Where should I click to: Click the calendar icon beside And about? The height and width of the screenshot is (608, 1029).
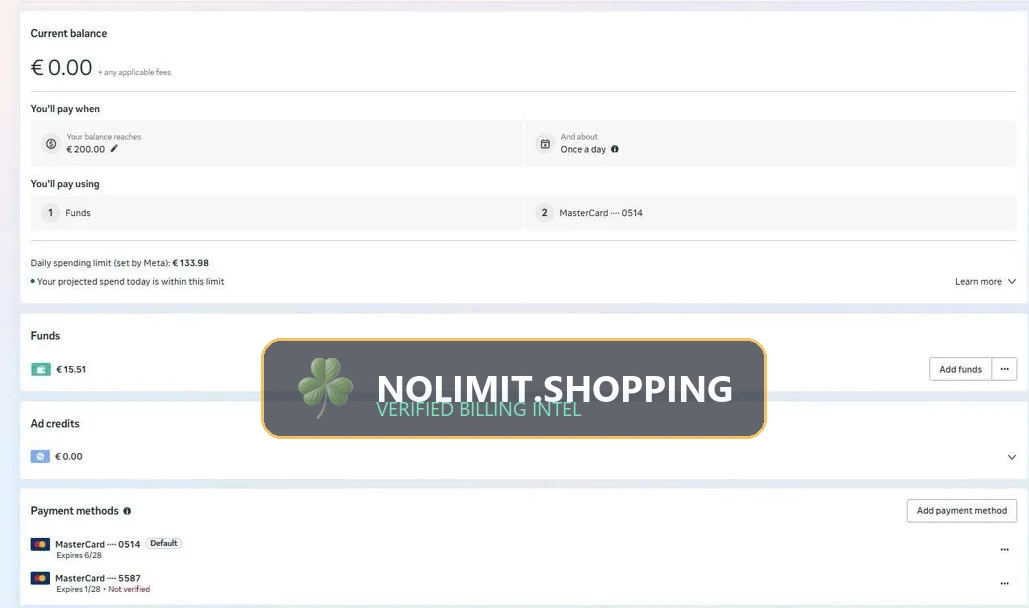(x=545, y=143)
